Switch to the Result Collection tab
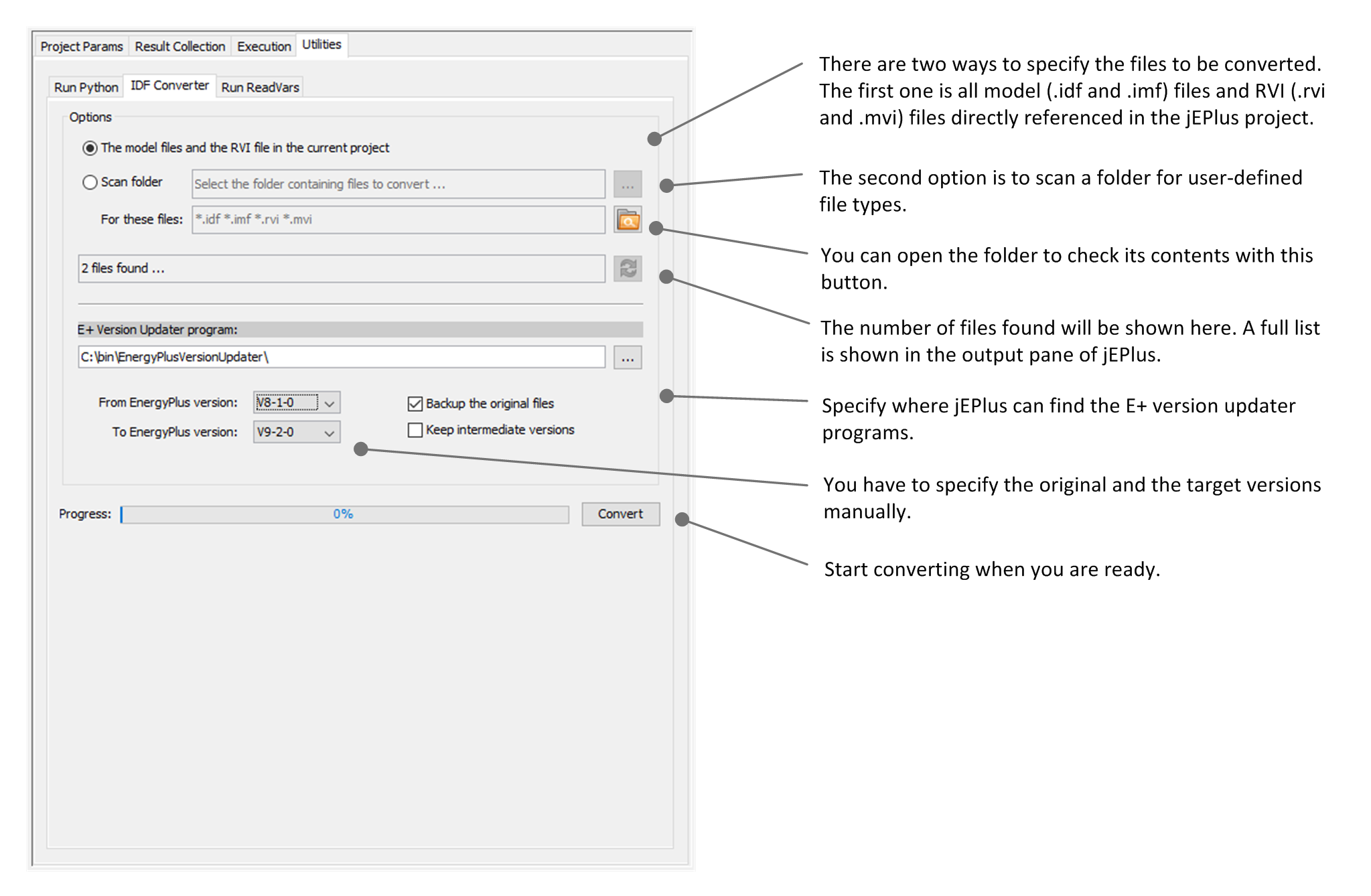 (x=179, y=46)
